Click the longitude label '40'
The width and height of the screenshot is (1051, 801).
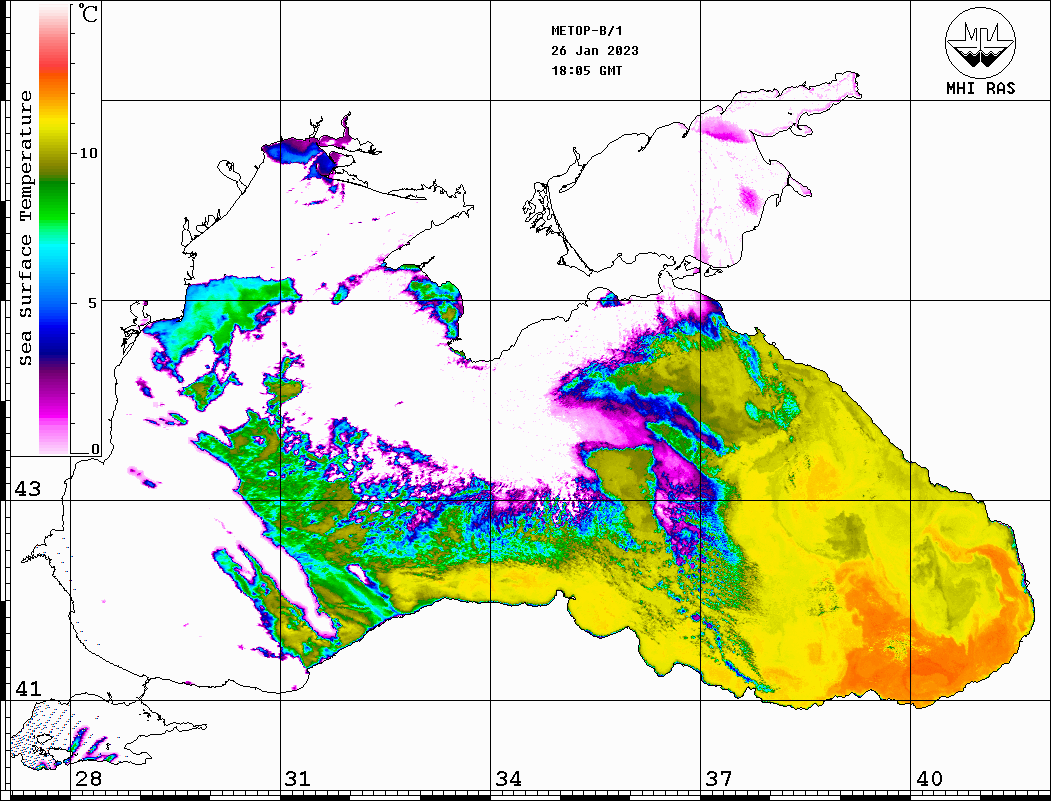929,779
